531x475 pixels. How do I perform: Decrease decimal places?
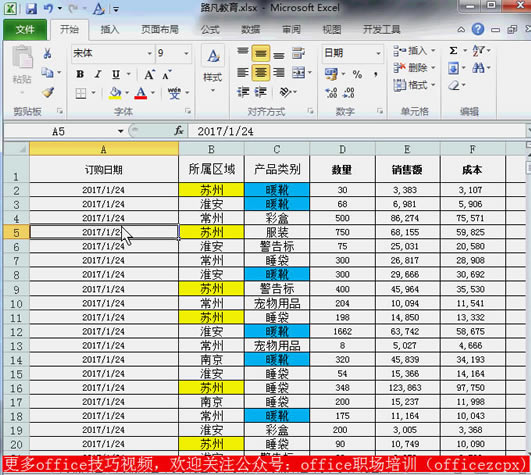pyautogui.click(x=349, y=92)
